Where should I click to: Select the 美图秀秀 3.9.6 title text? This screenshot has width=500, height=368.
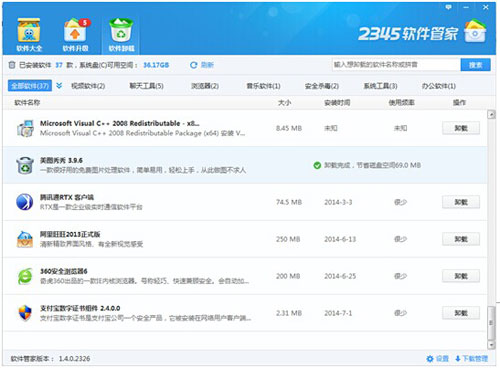[61, 160]
